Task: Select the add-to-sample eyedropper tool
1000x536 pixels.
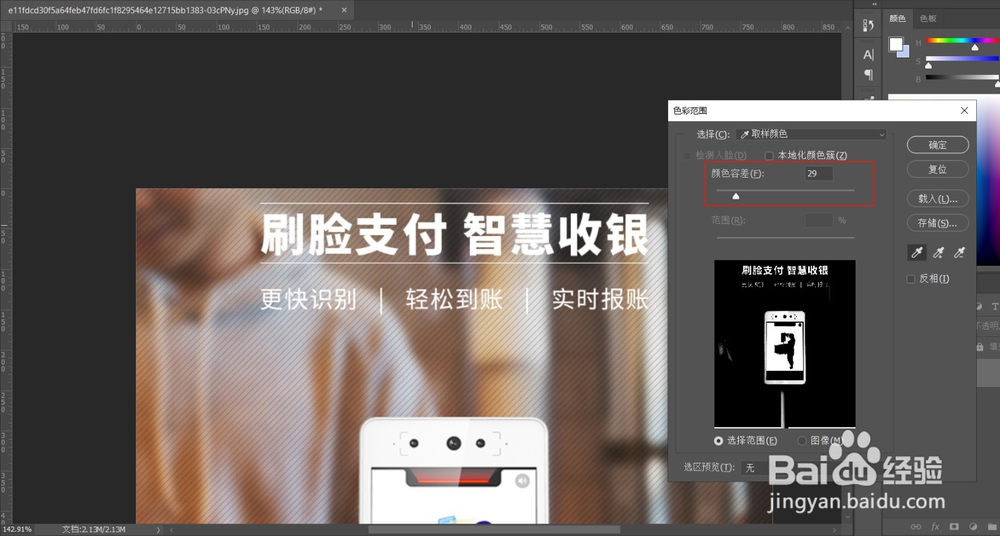Action: pyautogui.click(x=938, y=253)
